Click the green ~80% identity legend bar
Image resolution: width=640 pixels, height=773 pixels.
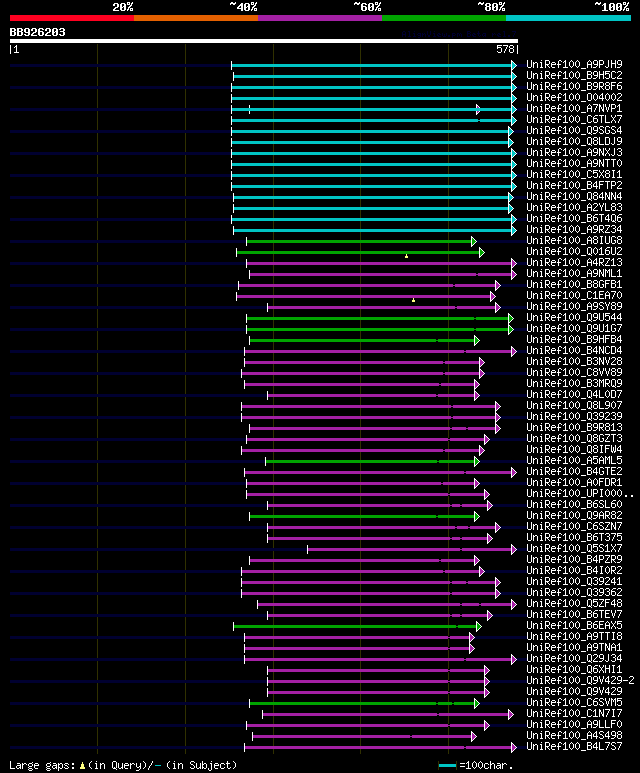pos(444,18)
